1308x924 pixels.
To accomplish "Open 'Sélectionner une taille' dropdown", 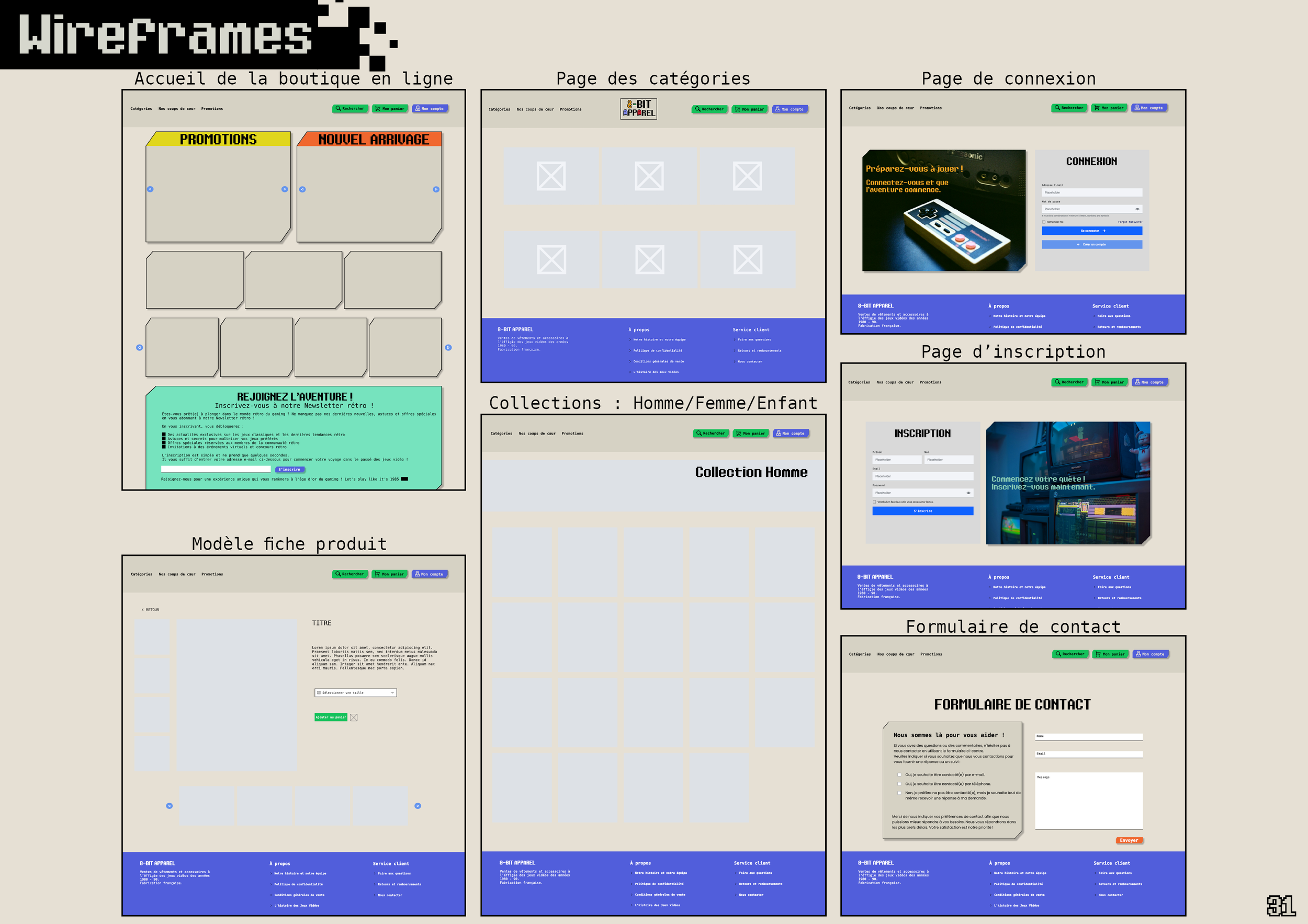I will click(x=355, y=693).
